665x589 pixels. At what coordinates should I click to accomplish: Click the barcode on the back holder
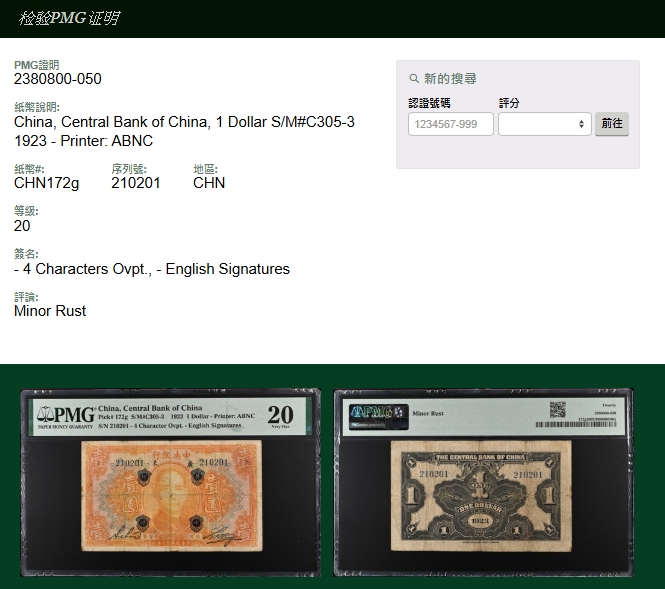pos(577,425)
